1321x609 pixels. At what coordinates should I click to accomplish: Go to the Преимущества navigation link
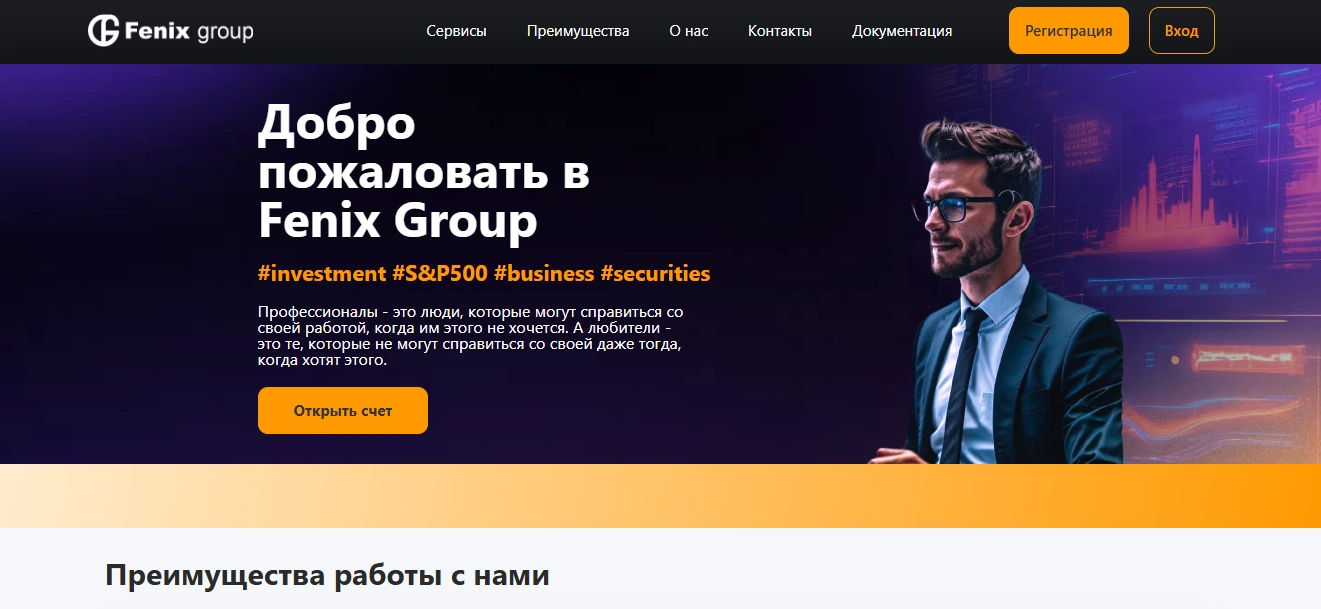tap(578, 31)
